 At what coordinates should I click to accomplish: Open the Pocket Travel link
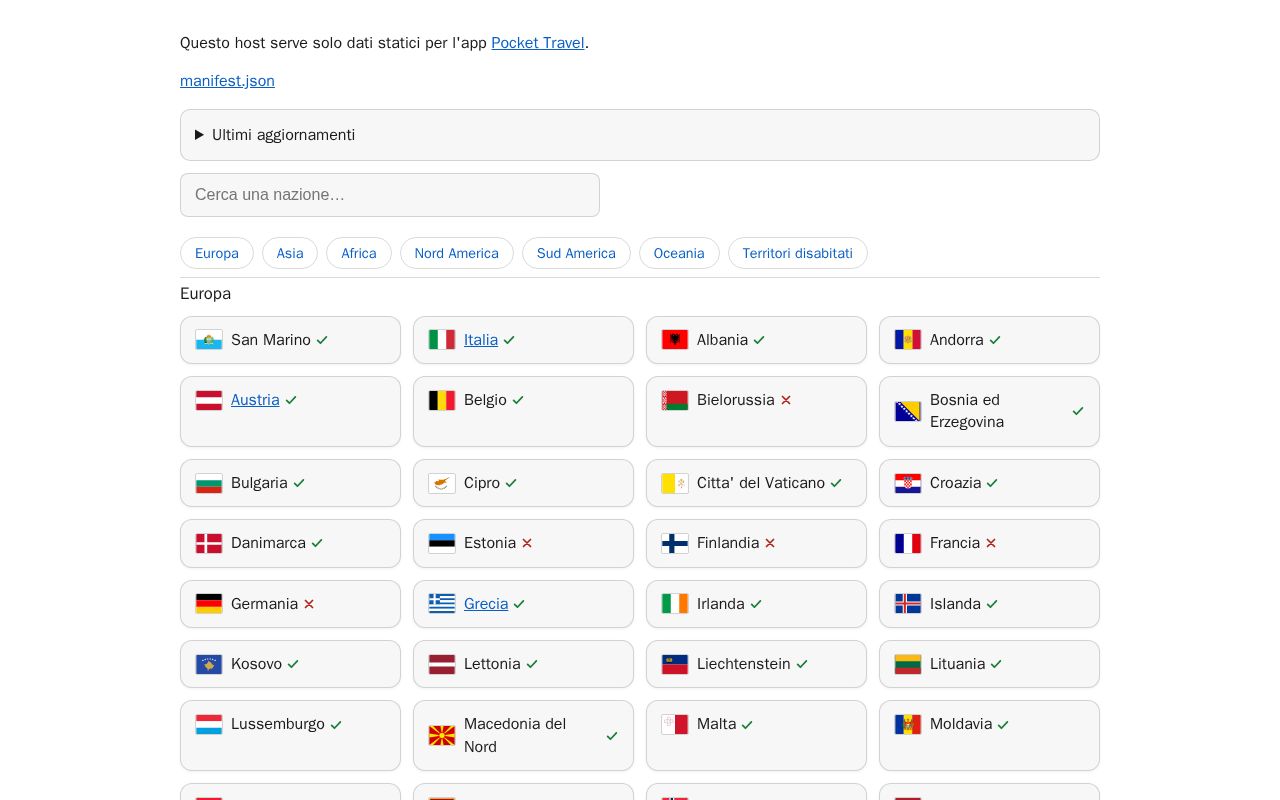pos(538,43)
